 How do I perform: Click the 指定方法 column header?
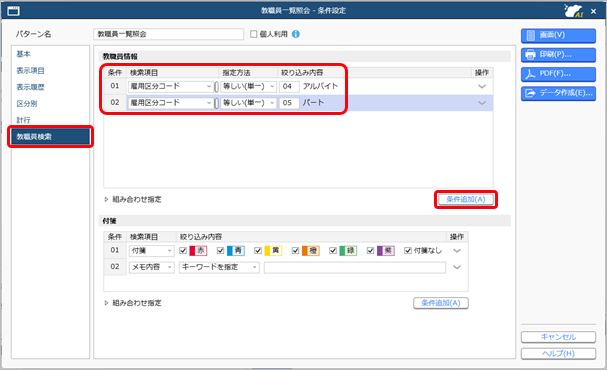coord(236,72)
